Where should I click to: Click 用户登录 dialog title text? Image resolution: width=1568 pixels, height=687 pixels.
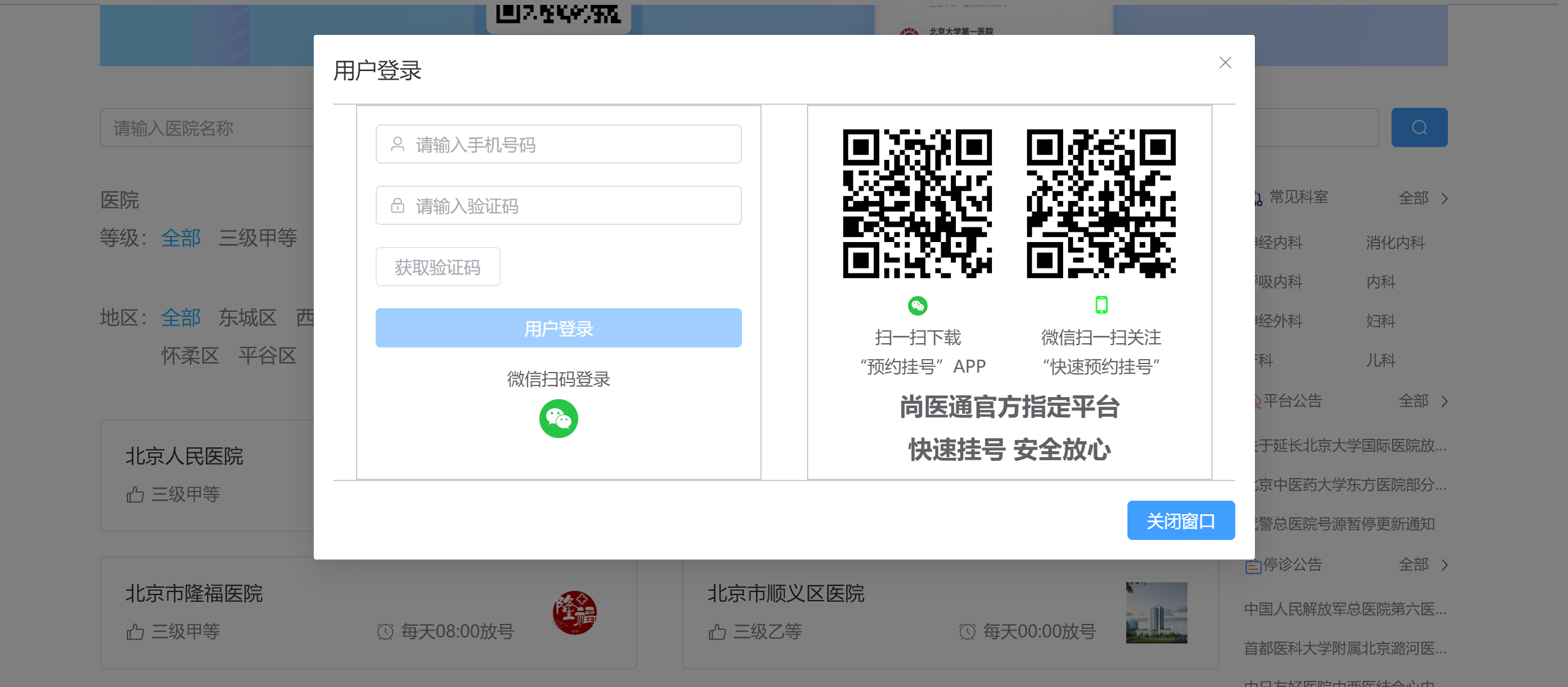[377, 70]
